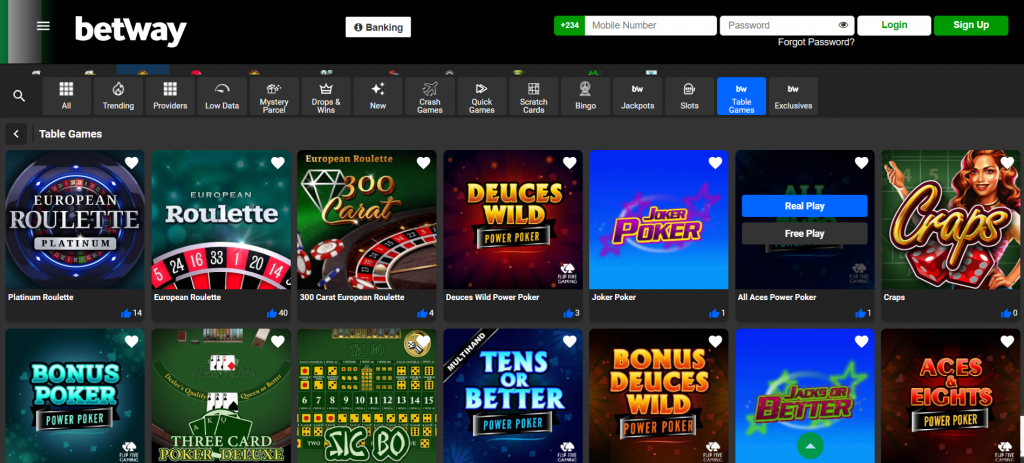The width and height of the screenshot is (1024, 463).
Task: Open the Trending category
Action: pyautogui.click(x=118, y=96)
